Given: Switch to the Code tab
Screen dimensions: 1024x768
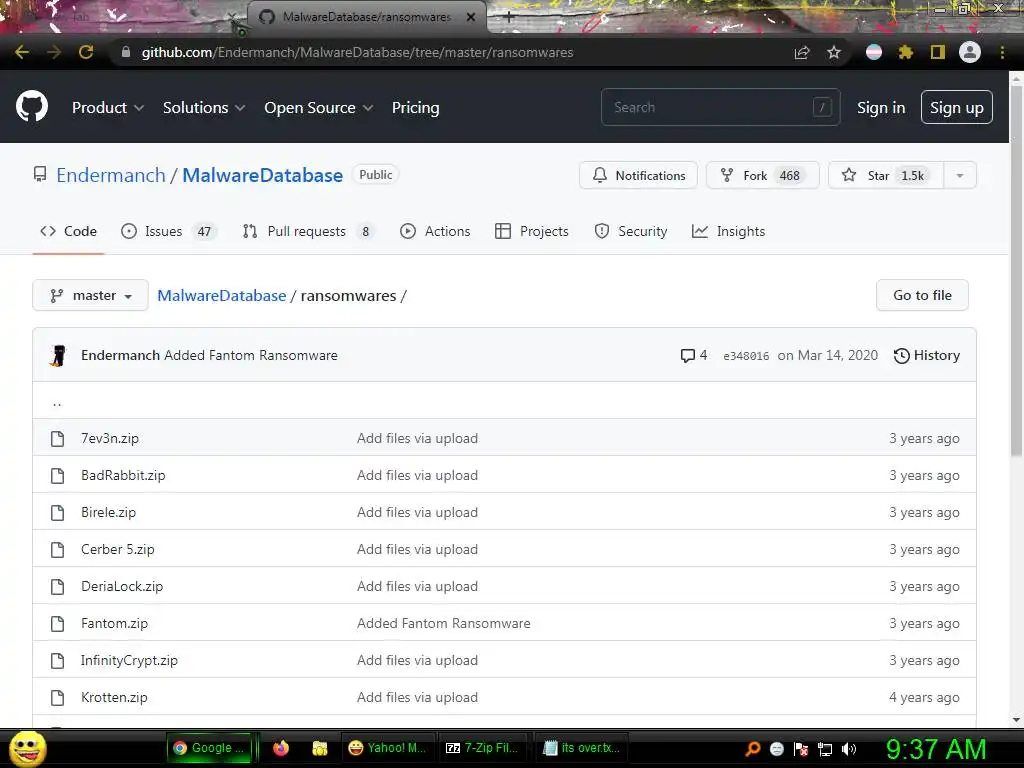Looking at the screenshot, I should pyautogui.click(x=69, y=231).
